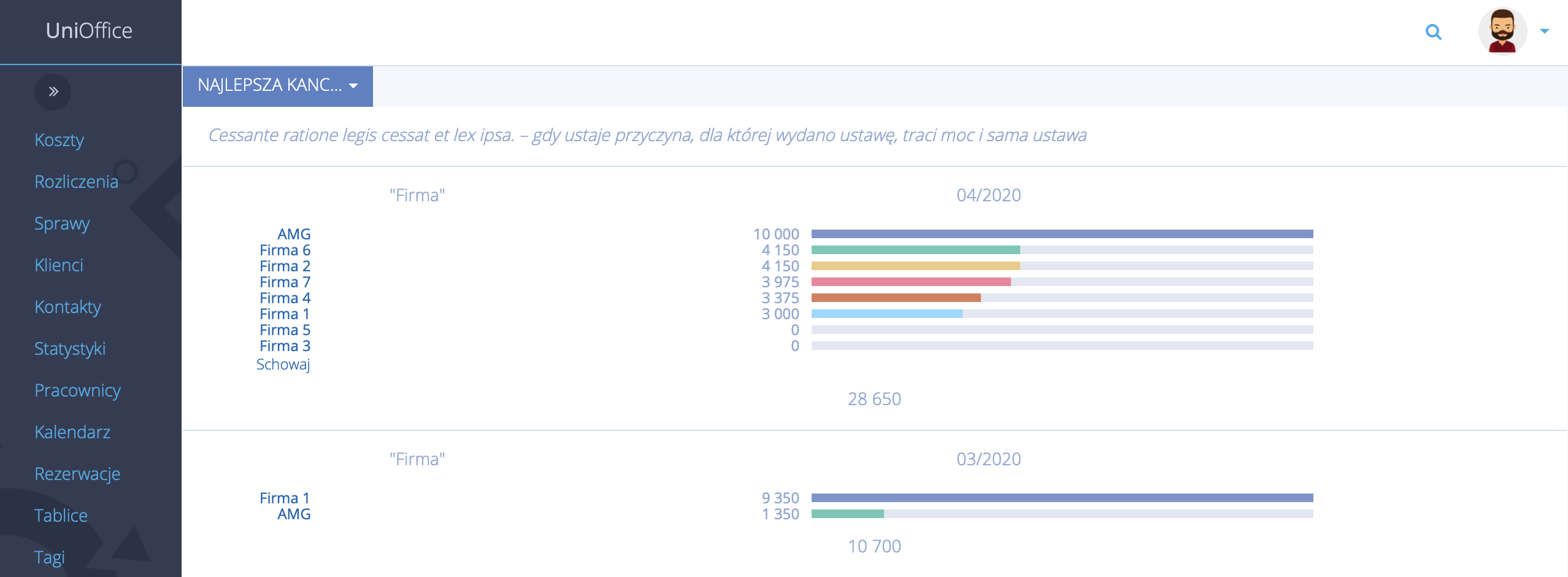
Task: Click the "Firma" heading above 04/2020 list
Action: (417, 195)
